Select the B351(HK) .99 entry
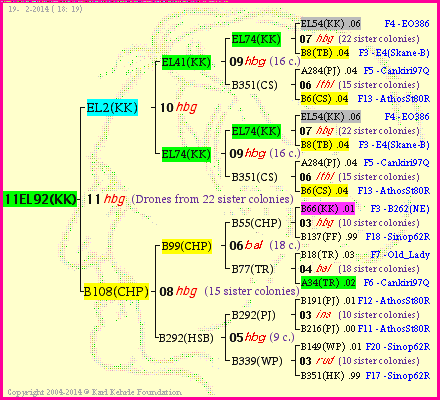 click(x=330, y=376)
